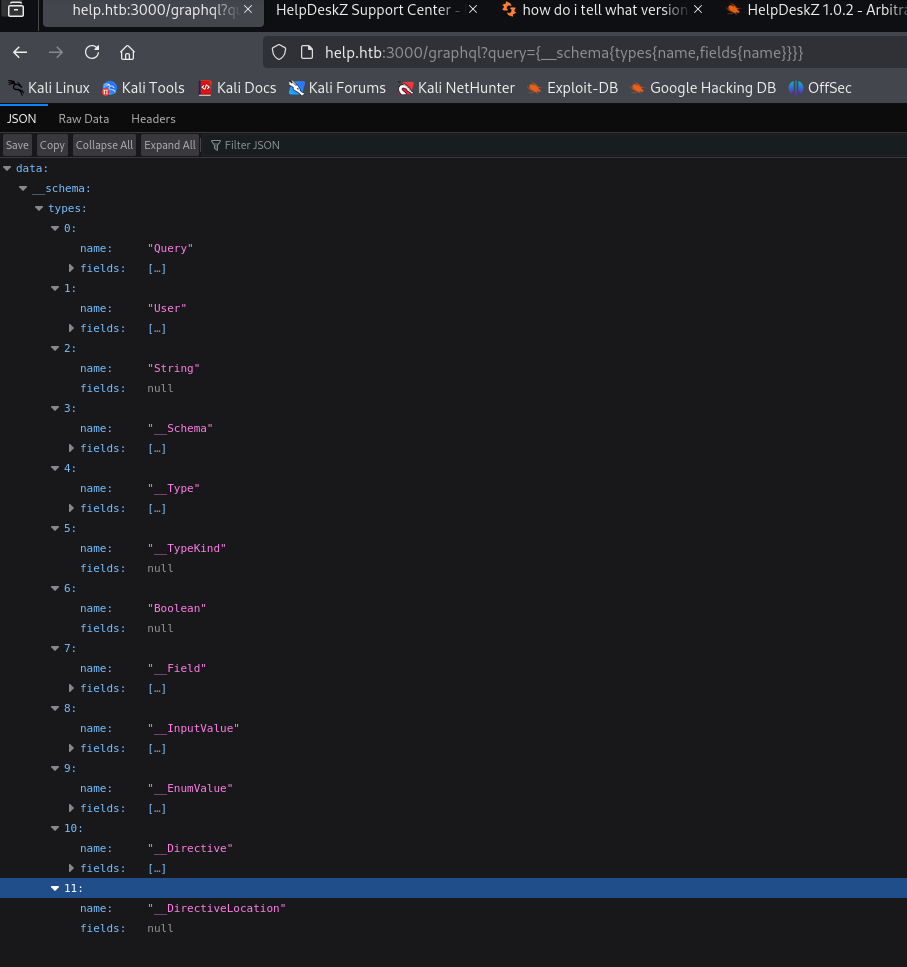Go to the browser home page icon
The image size is (907, 967).
pos(127,52)
